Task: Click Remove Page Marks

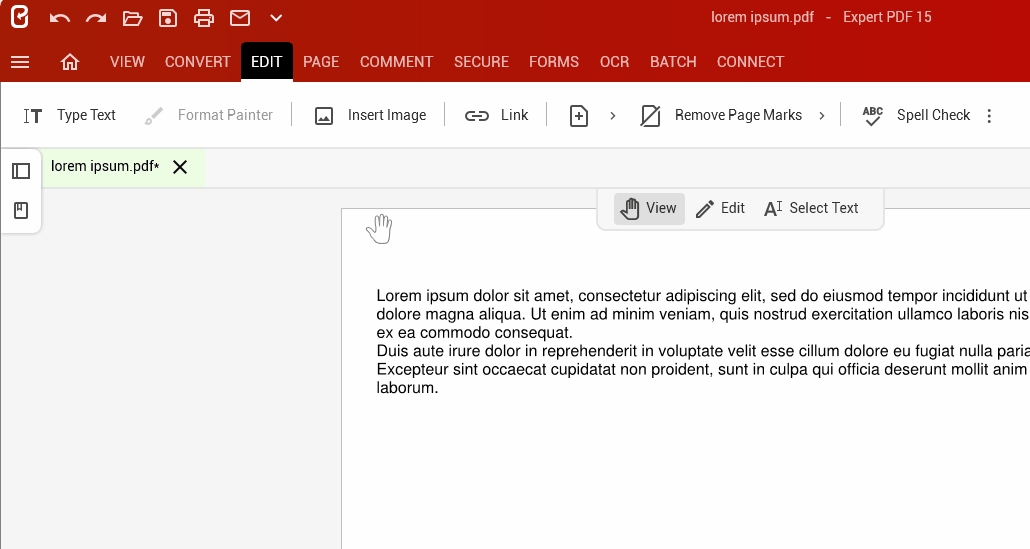Action: 721,116
